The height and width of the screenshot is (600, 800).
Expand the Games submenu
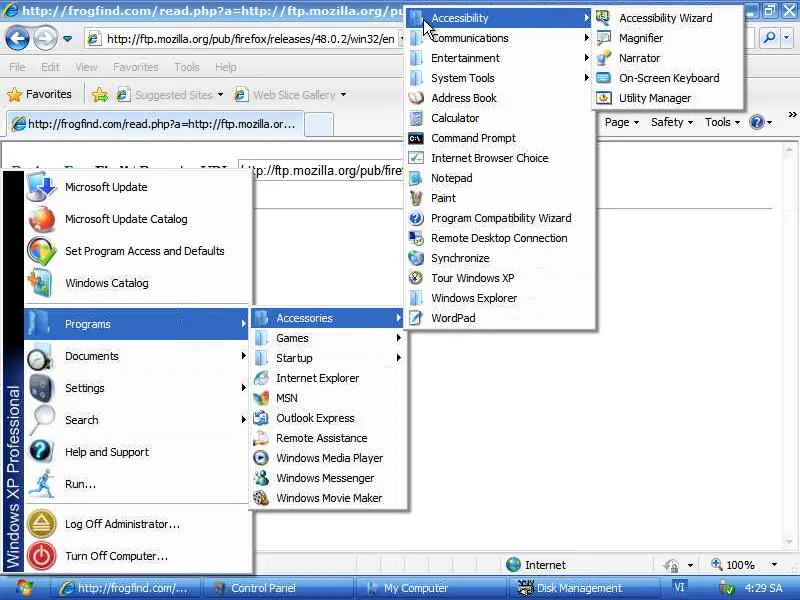tap(328, 338)
